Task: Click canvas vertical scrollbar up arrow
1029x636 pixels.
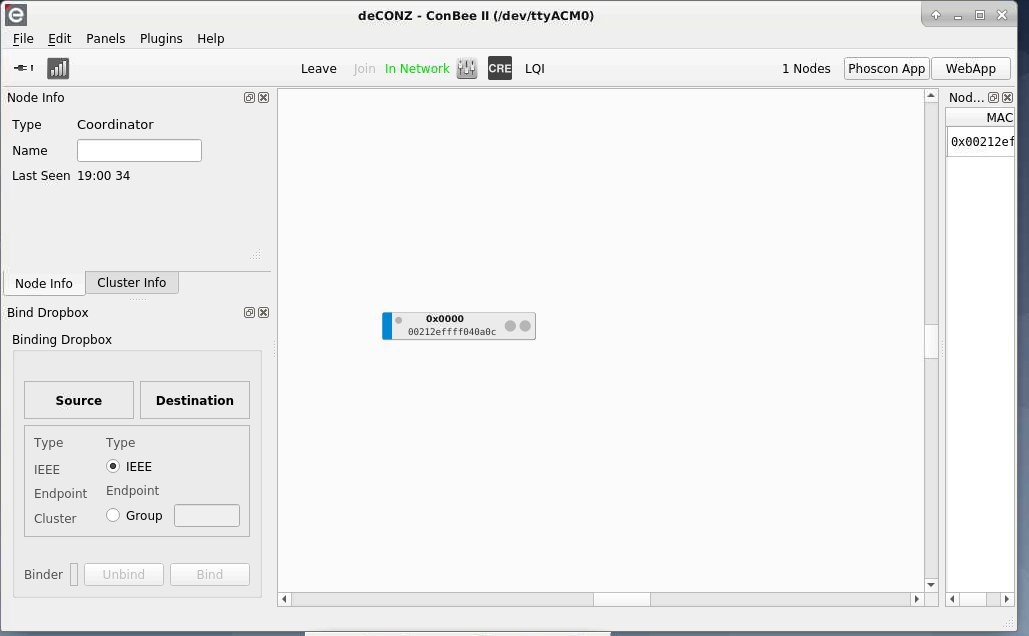Action: [x=931, y=96]
